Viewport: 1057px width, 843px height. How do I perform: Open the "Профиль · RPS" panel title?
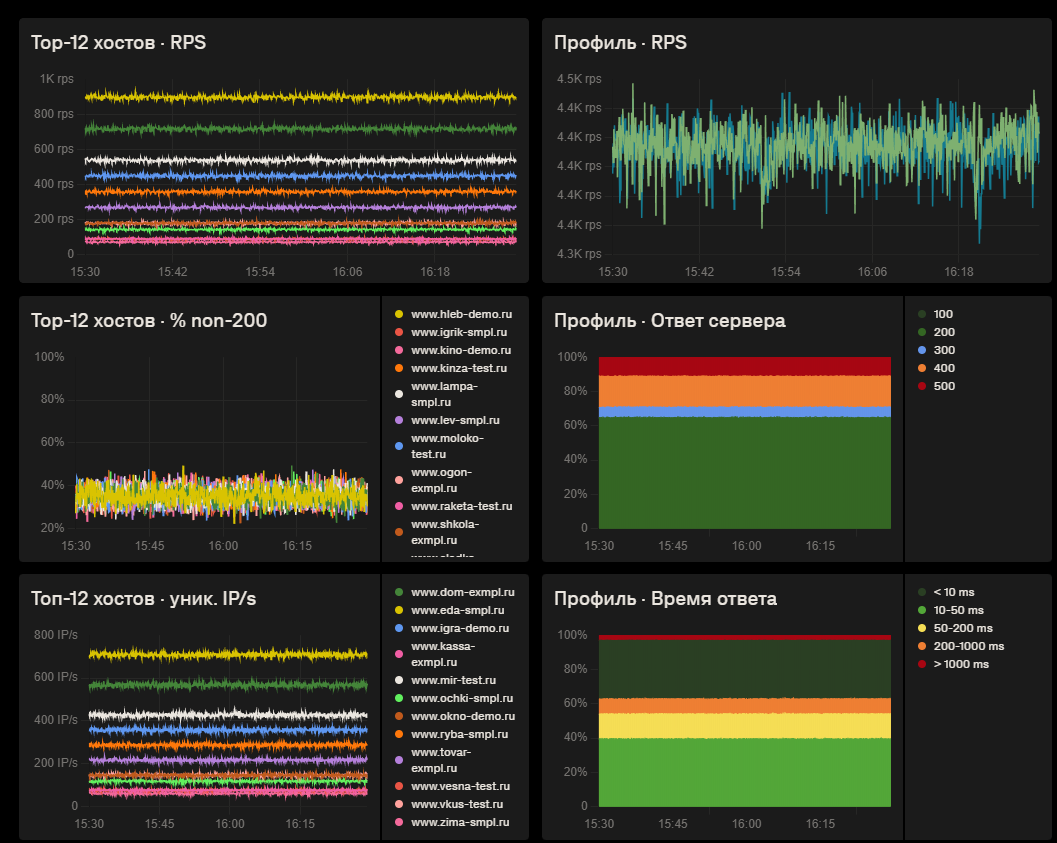click(620, 42)
